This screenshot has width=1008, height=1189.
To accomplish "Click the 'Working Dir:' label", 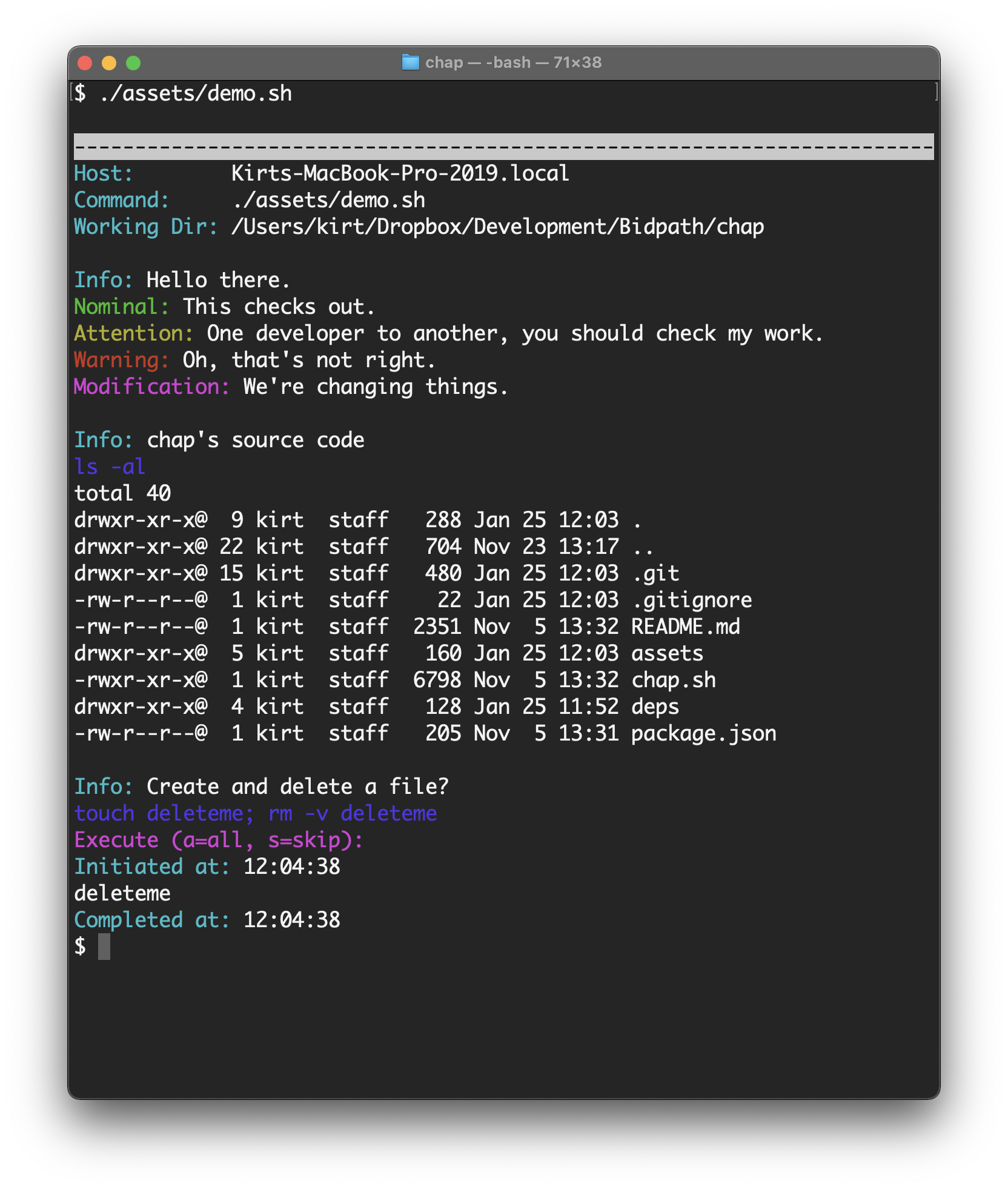I will point(146,227).
